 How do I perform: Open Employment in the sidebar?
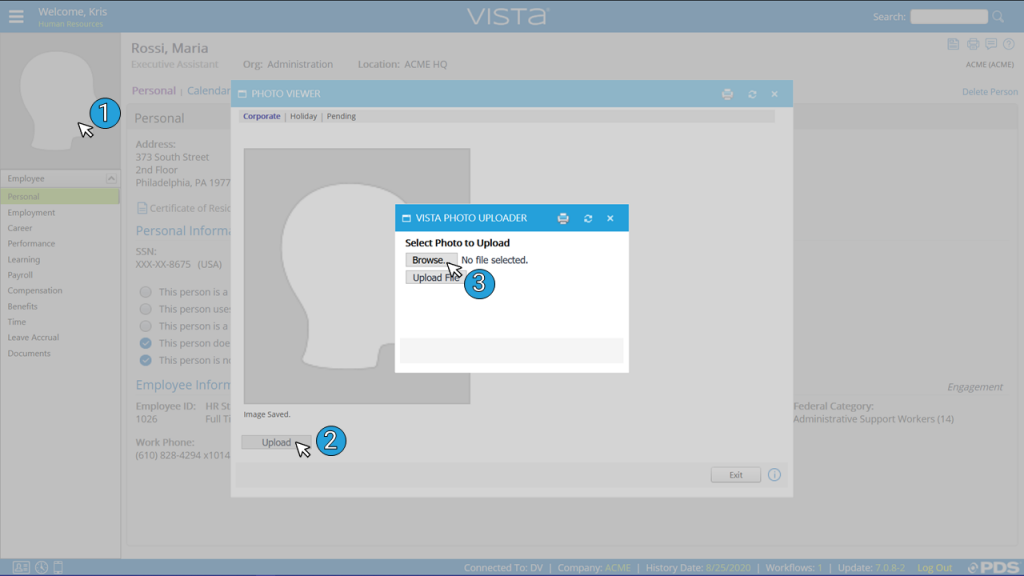(x=31, y=212)
